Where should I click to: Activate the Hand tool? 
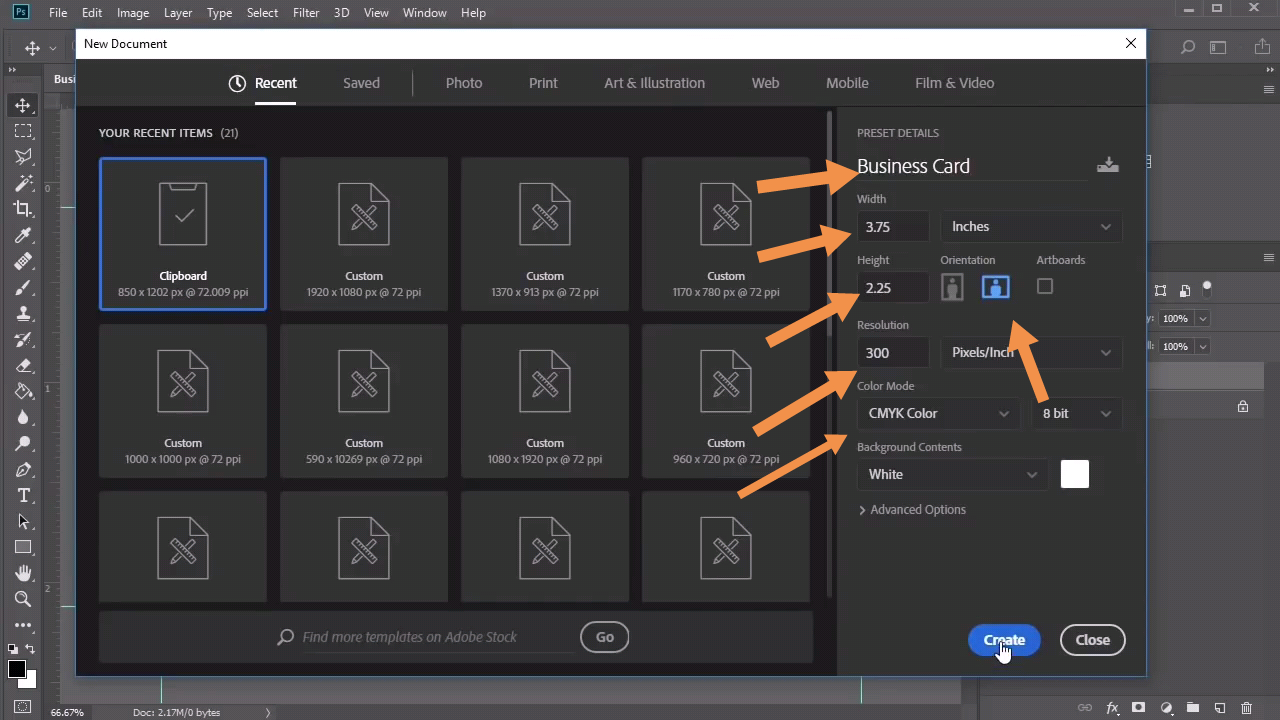(23, 574)
